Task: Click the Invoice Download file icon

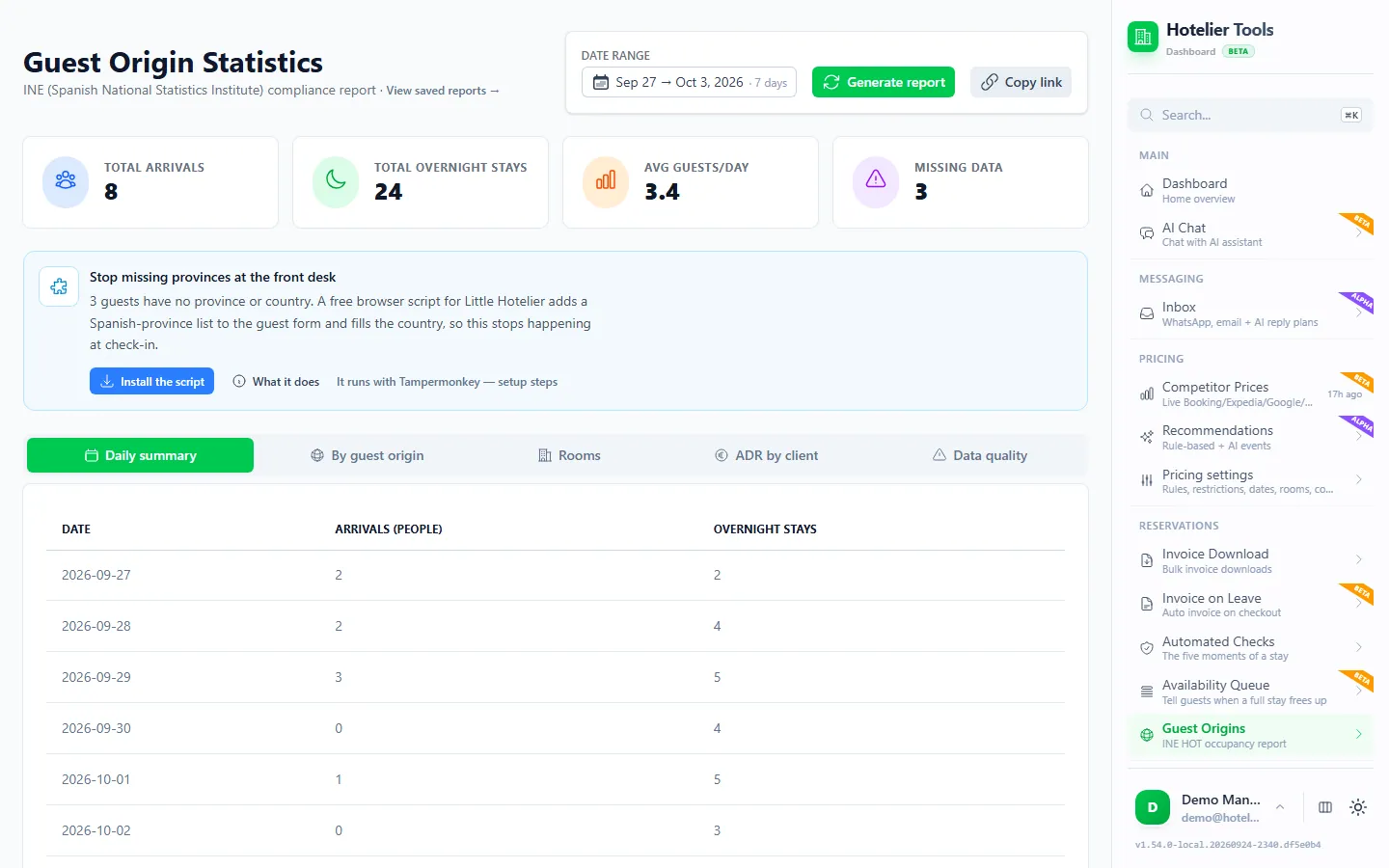Action: [x=1147, y=560]
